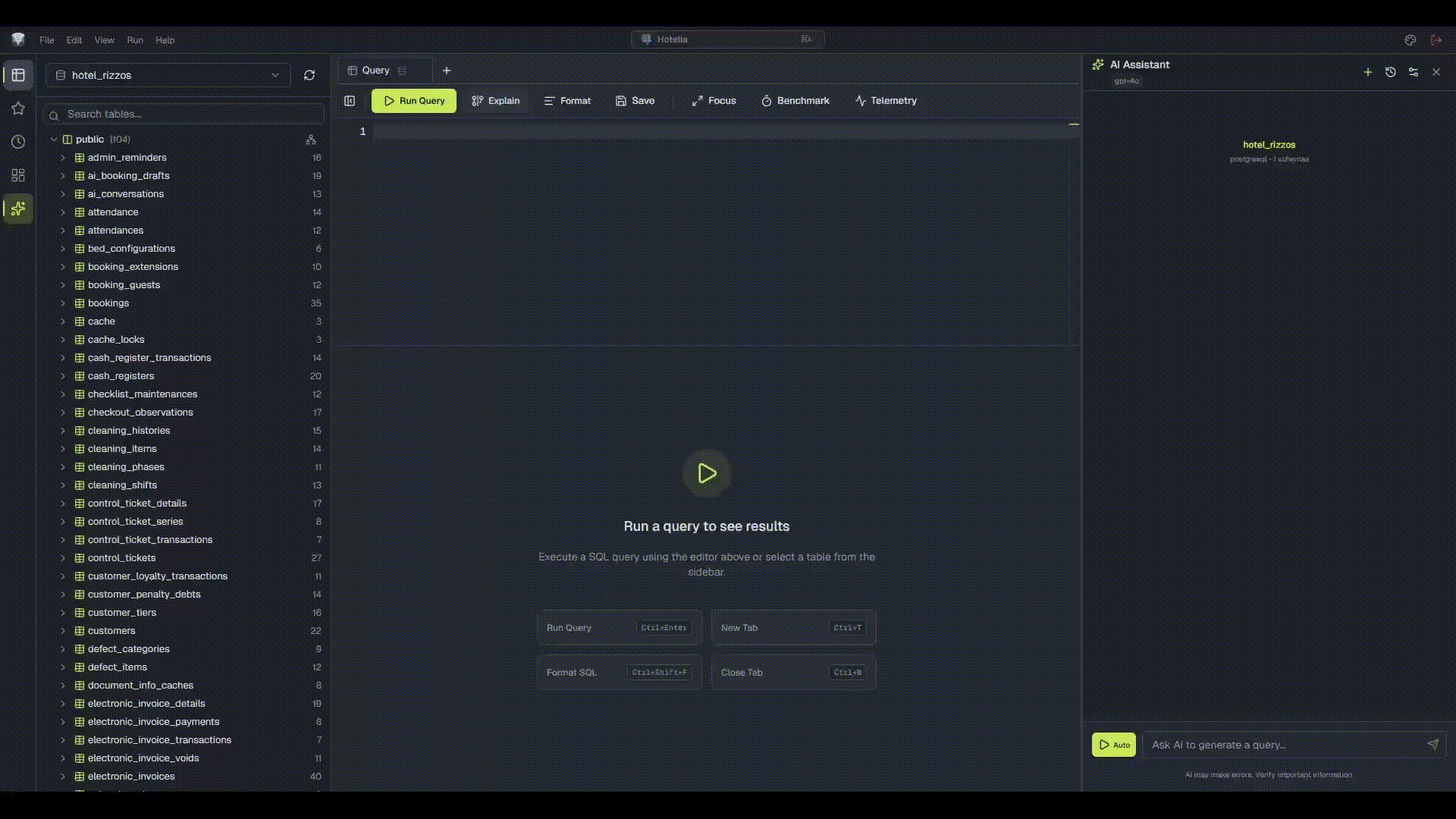Image resolution: width=1456 pixels, height=819 pixels.
Task: Select the AI Assistant sparkle icon in sidebar
Action: [17, 209]
